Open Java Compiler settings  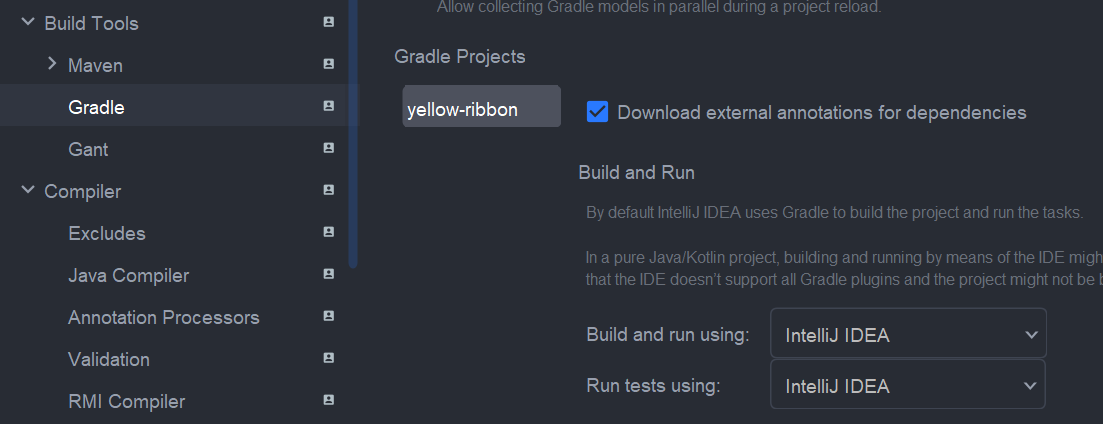click(129, 276)
